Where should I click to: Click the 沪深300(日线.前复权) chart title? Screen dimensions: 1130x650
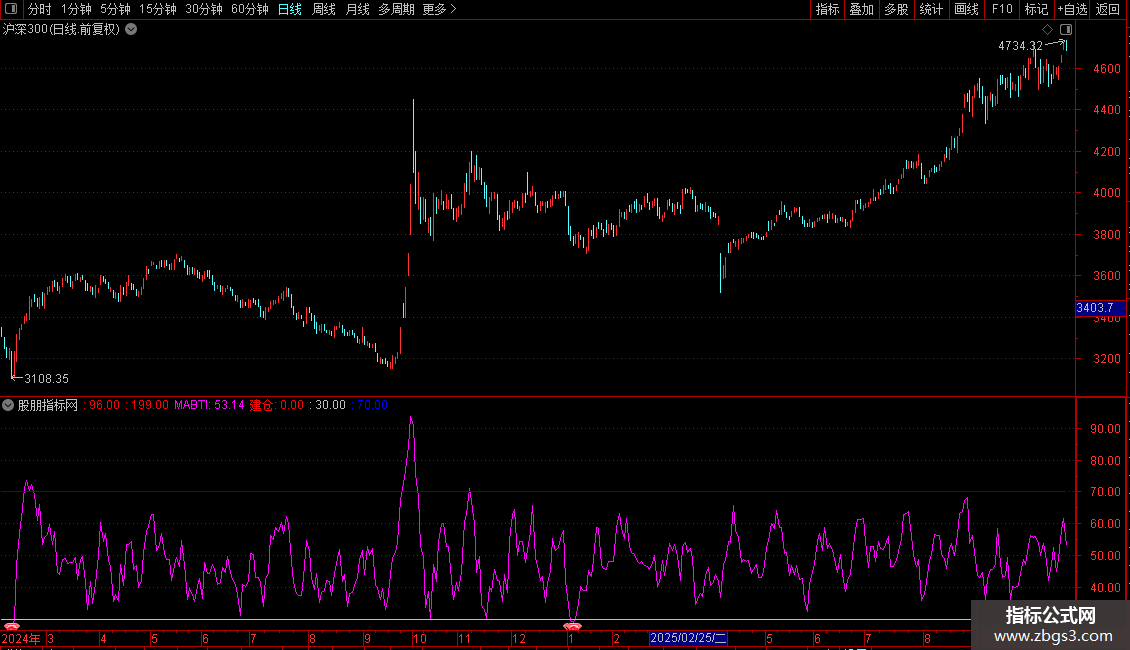(x=61, y=30)
